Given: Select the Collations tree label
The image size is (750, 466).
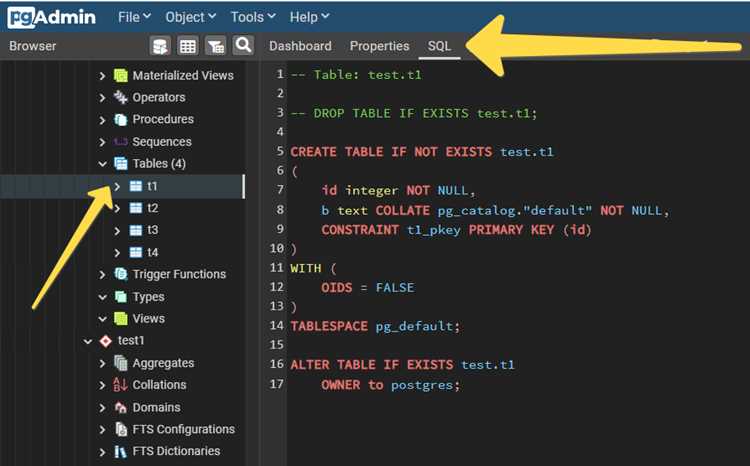Looking at the screenshot, I should pyautogui.click(x=159, y=385).
